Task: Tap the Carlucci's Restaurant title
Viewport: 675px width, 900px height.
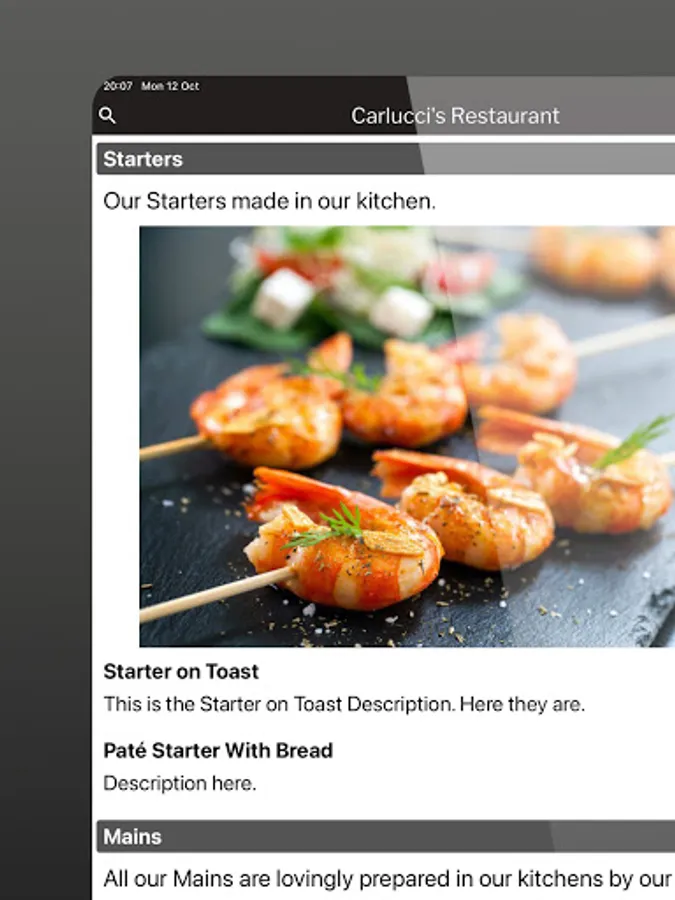Action: [455, 116]
